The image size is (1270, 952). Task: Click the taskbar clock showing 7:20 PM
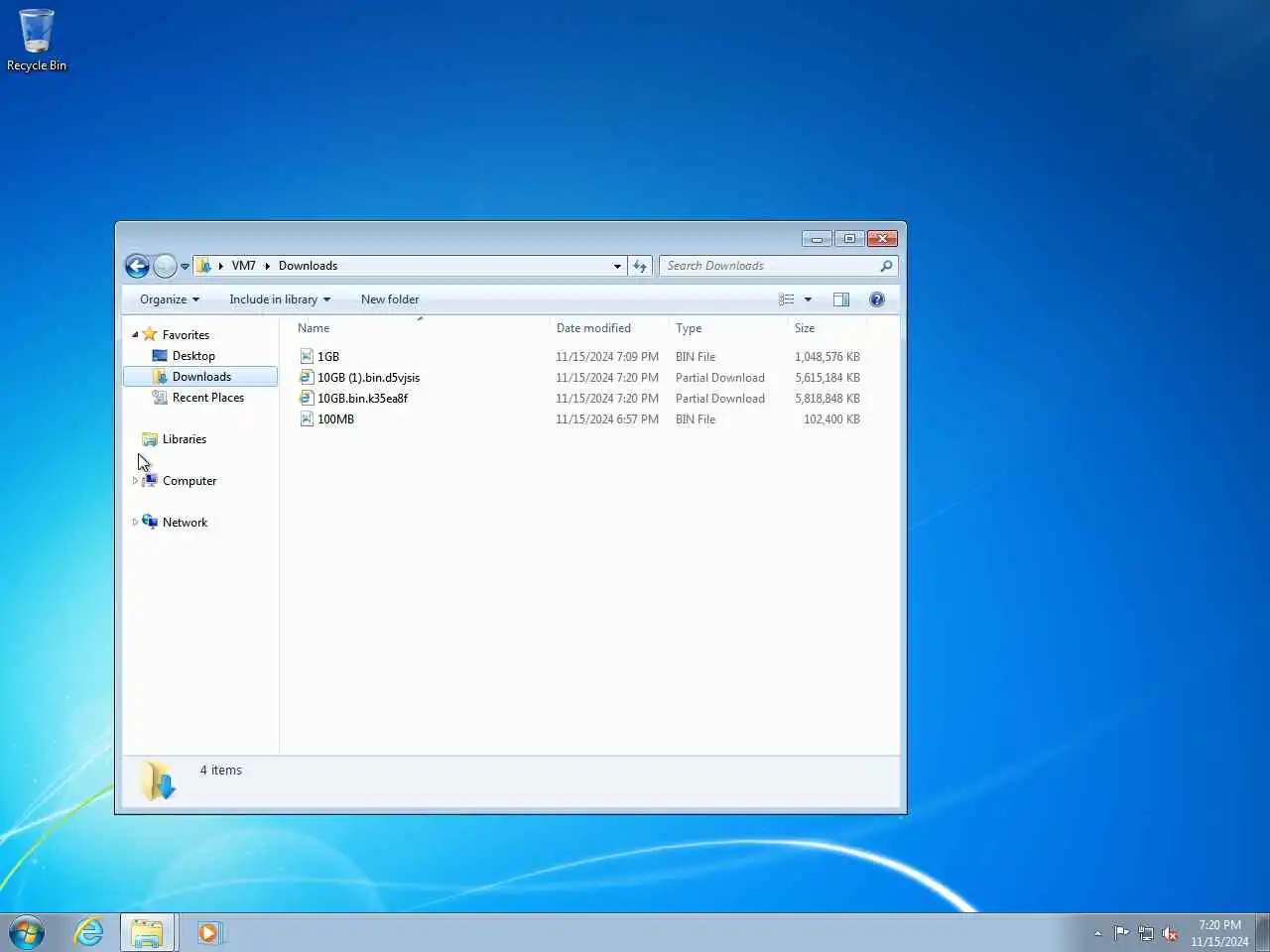pos(1219,933)
